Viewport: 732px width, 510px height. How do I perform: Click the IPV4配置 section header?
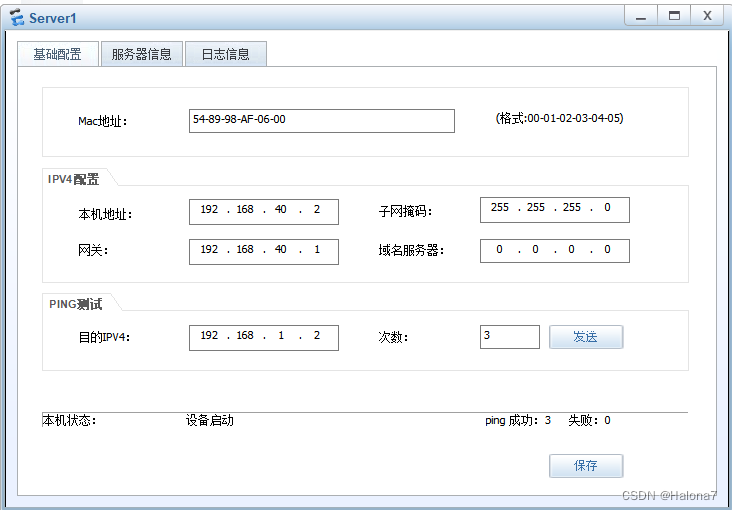[x=74, y=179]
